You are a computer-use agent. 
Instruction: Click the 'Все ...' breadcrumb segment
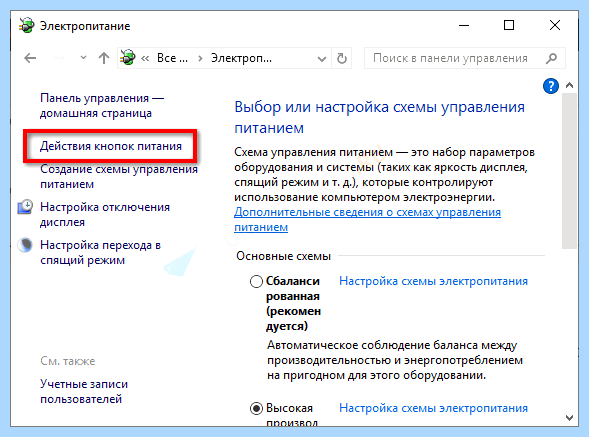click(172, 58)
